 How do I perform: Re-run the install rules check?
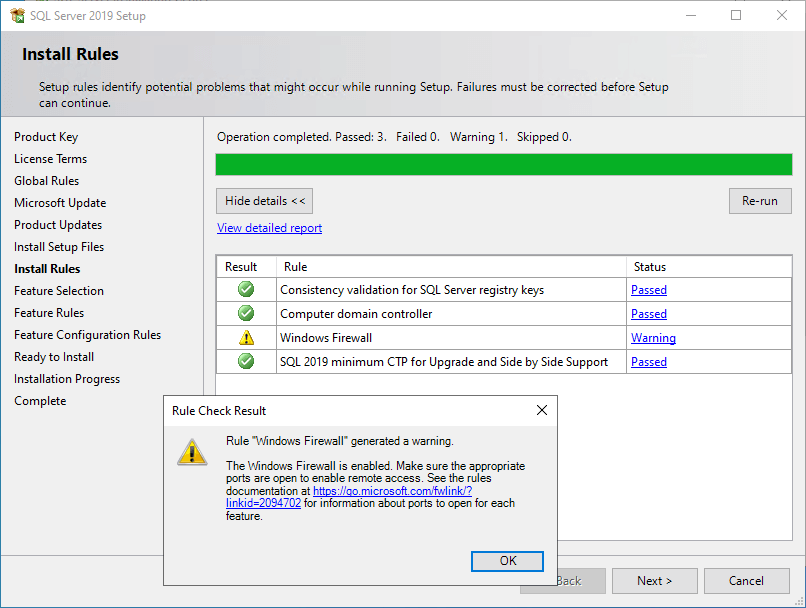point(760,201)
